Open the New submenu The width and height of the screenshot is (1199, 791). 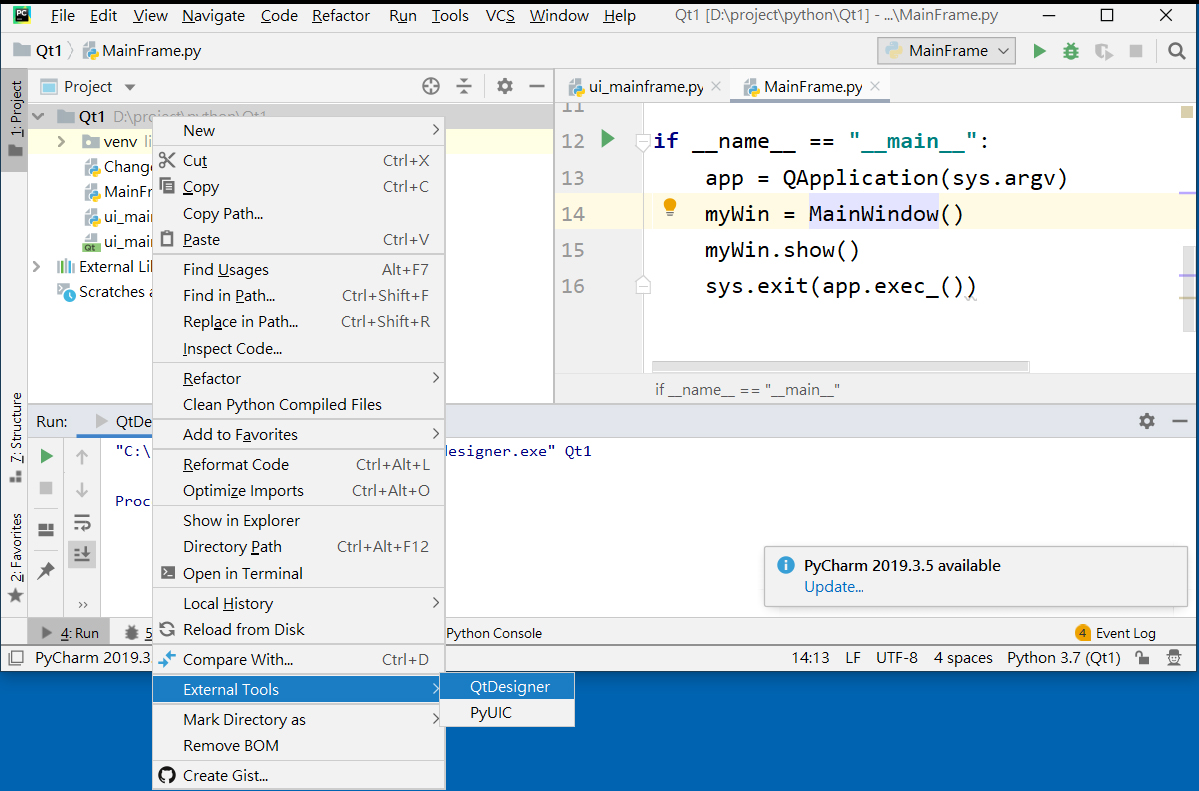(x=298, y=131)
